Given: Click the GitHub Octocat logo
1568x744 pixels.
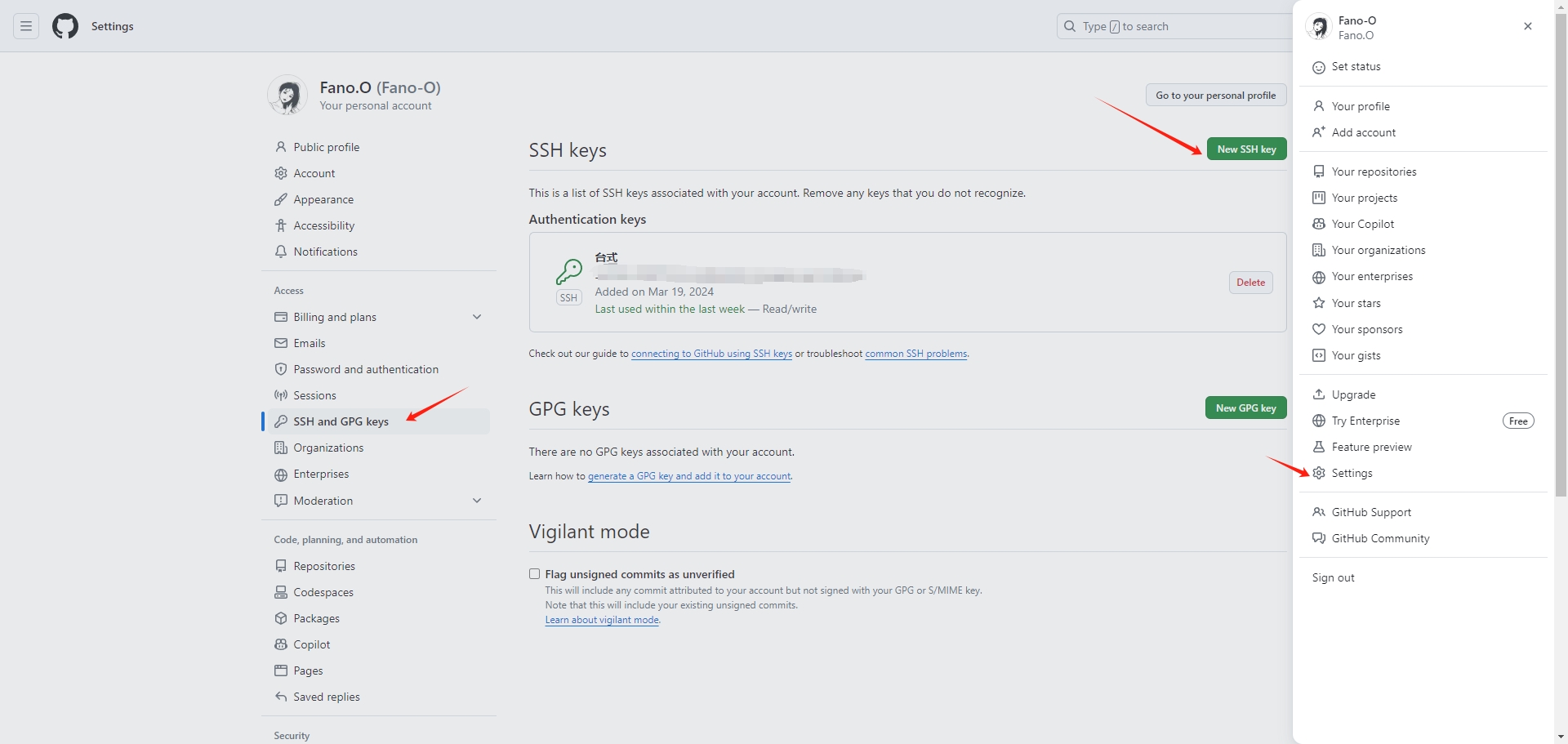Looking at the screenshot, I should 65,26.
